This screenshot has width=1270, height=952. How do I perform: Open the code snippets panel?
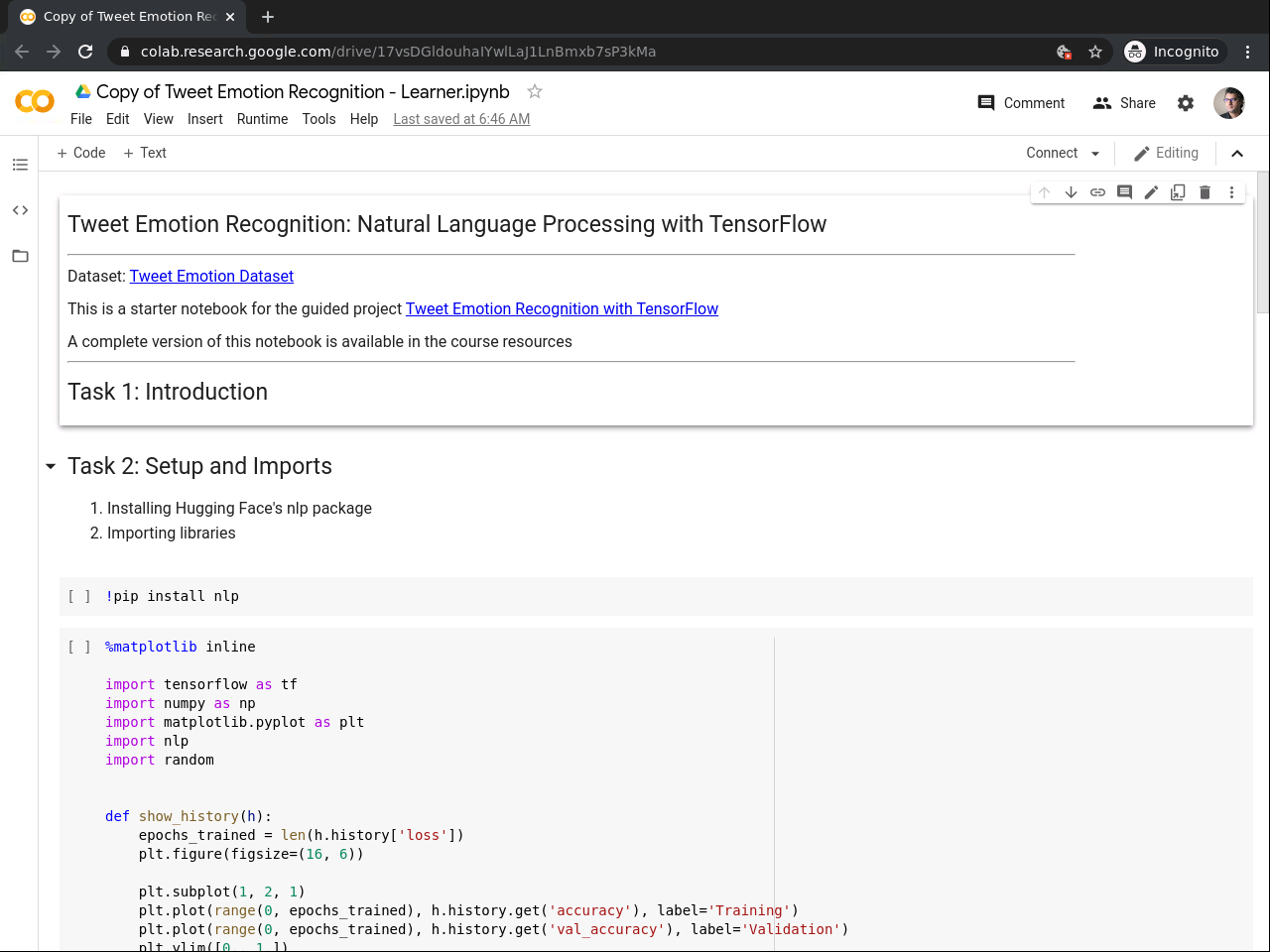click(x=20, y=210)
